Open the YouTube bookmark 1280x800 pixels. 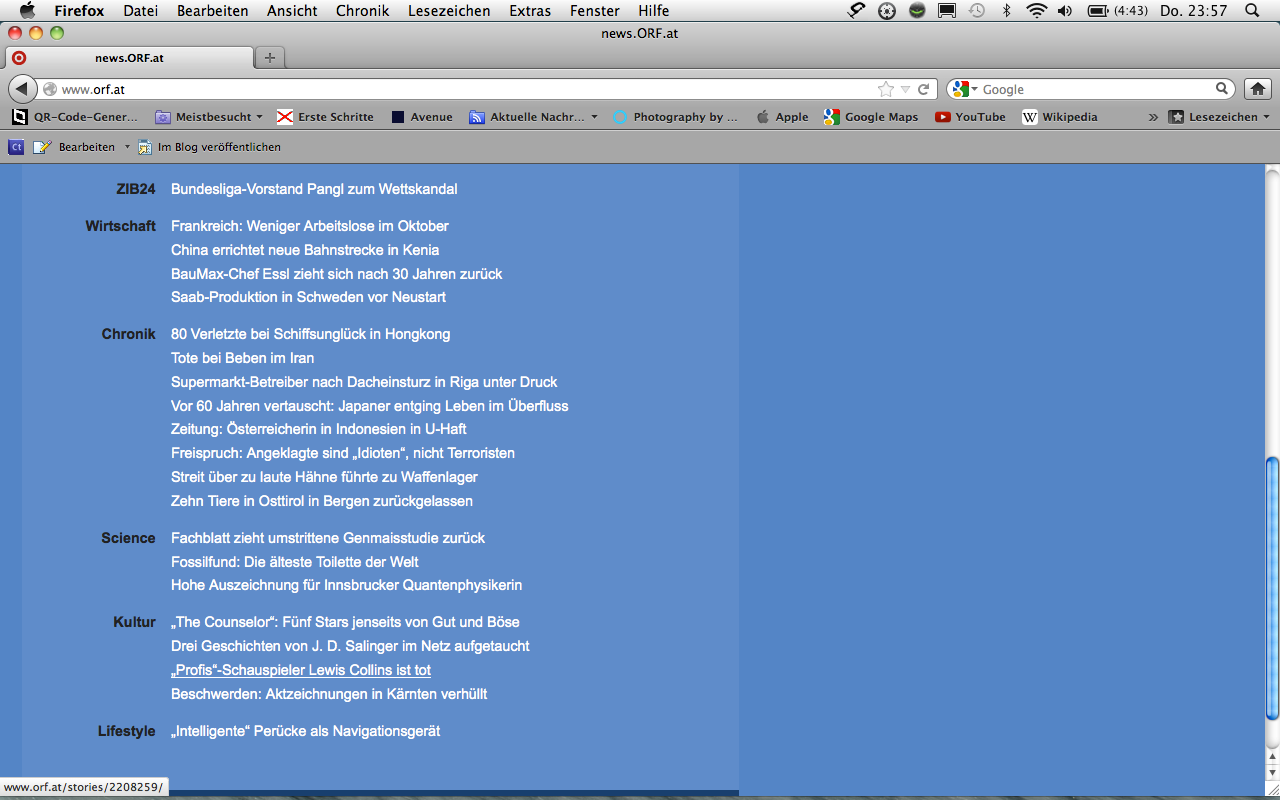(970, 117)
